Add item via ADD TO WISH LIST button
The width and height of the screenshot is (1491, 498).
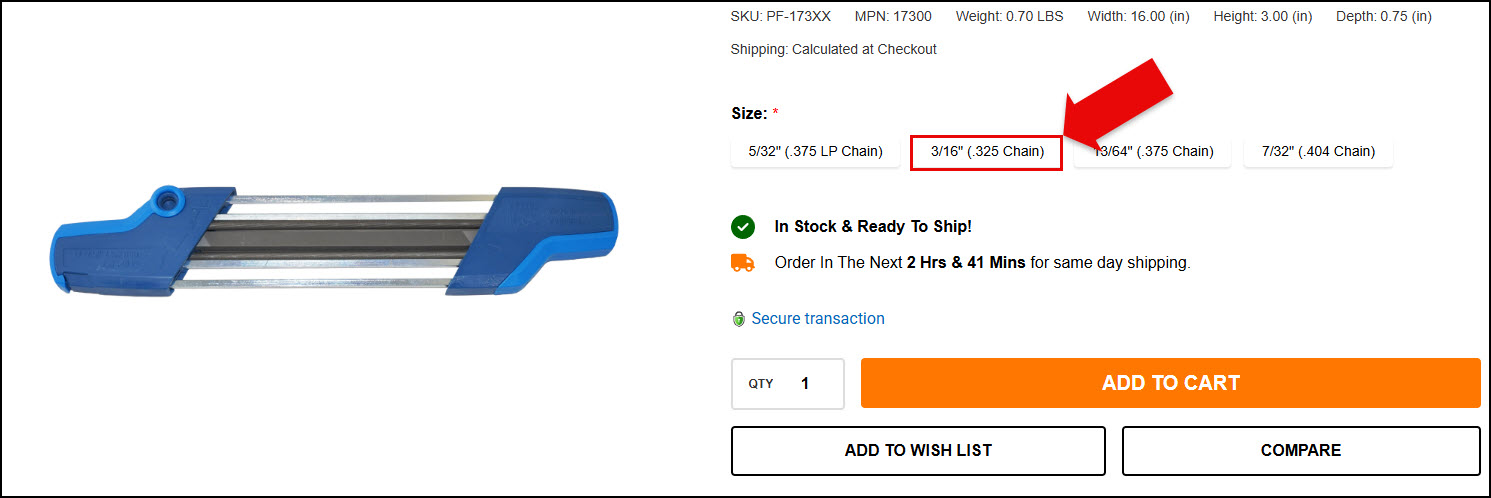click(x=918, y=451)
